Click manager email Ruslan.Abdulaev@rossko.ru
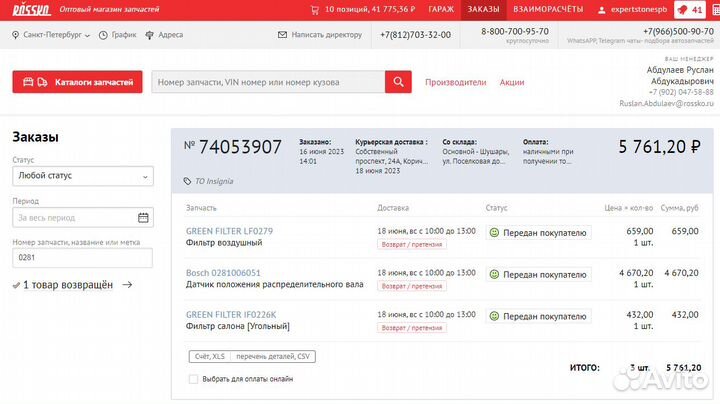 666,104
